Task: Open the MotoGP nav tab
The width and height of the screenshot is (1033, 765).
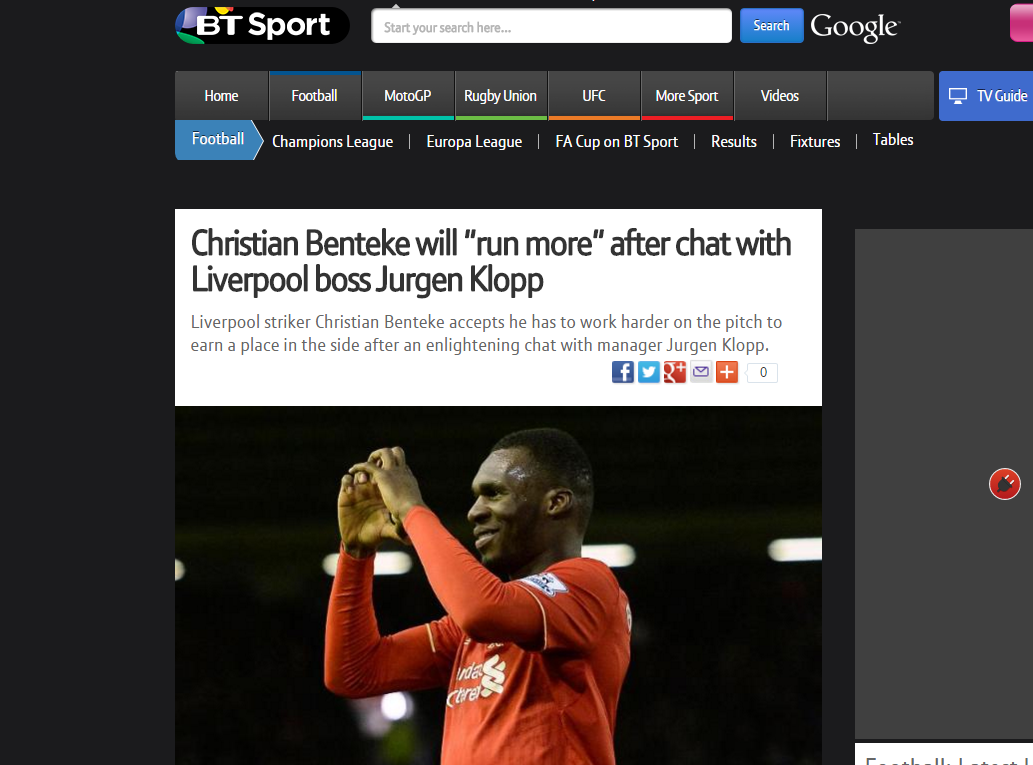Action: 408,96
